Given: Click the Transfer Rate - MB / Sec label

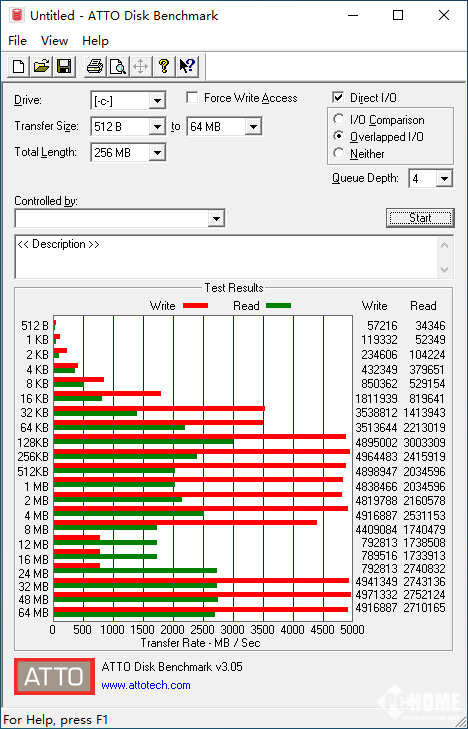Looking at the screenshot, I should point(200,643).
